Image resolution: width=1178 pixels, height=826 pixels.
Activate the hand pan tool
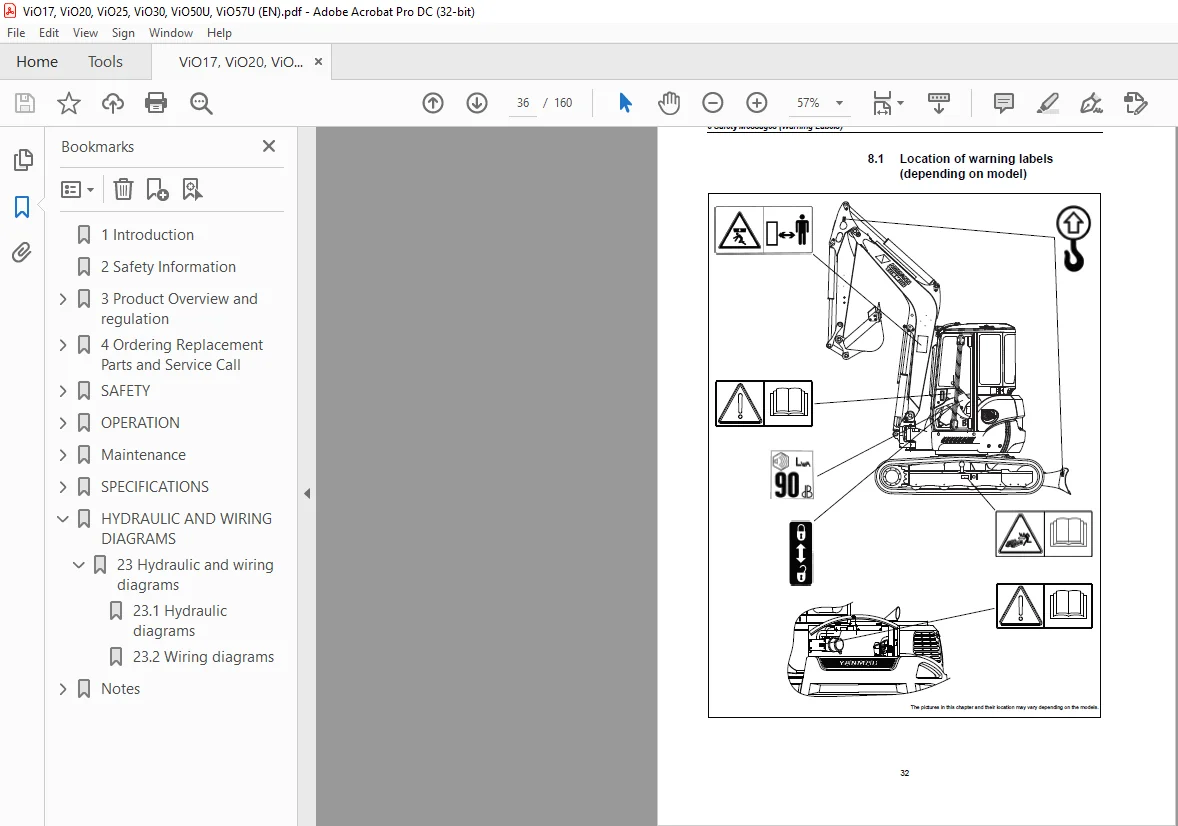[x=669, y=103]
